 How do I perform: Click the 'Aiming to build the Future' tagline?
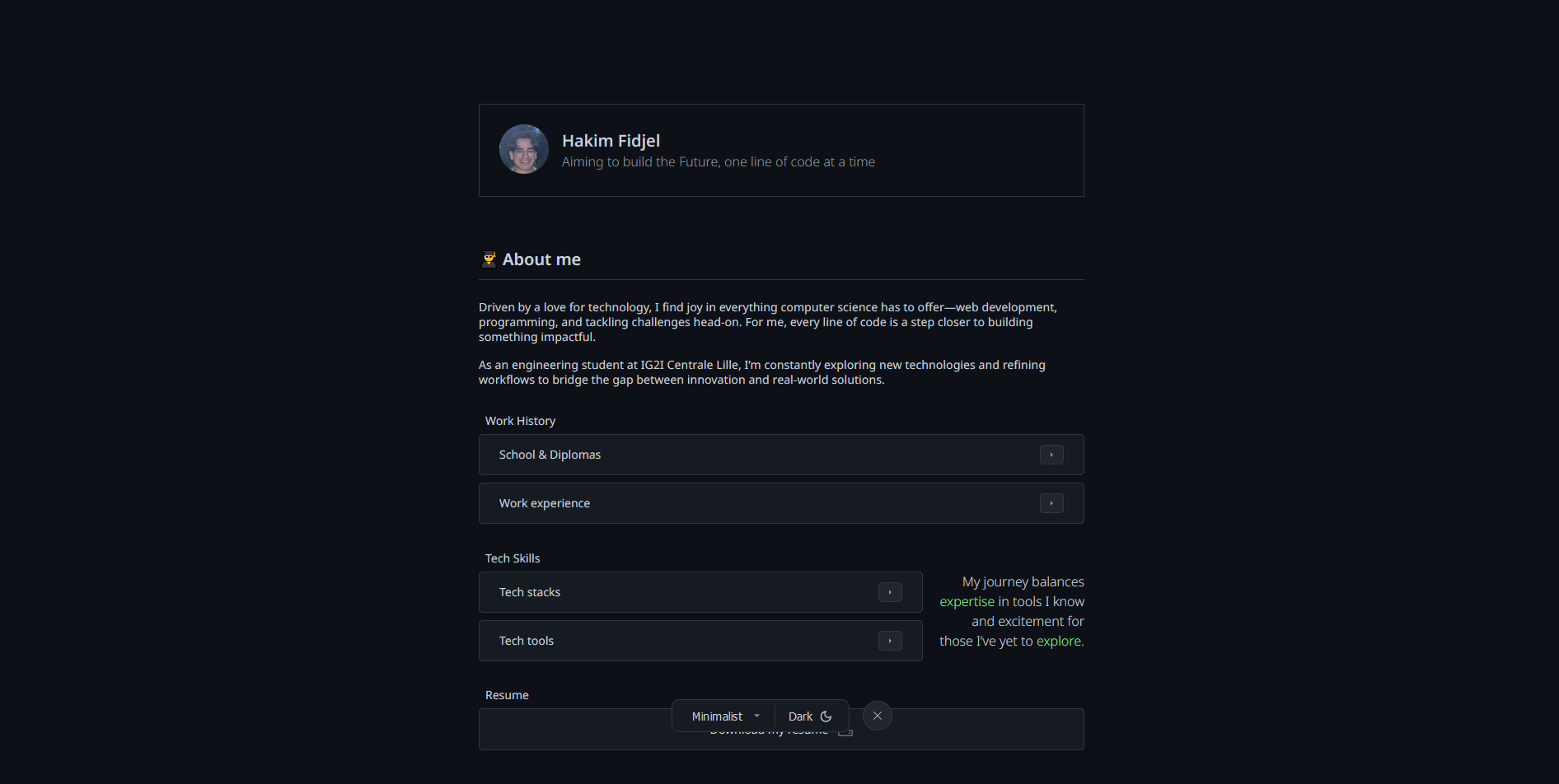[718, 162]
